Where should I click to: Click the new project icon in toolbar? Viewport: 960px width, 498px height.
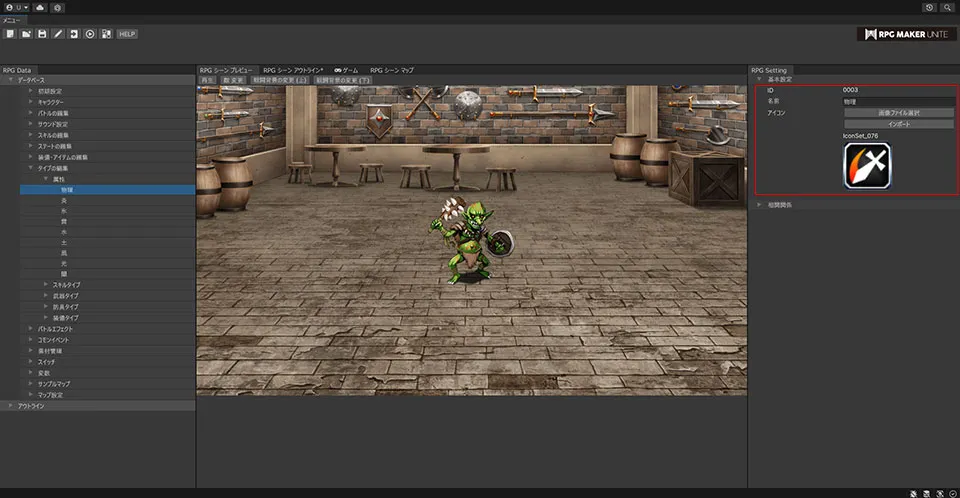9,34
